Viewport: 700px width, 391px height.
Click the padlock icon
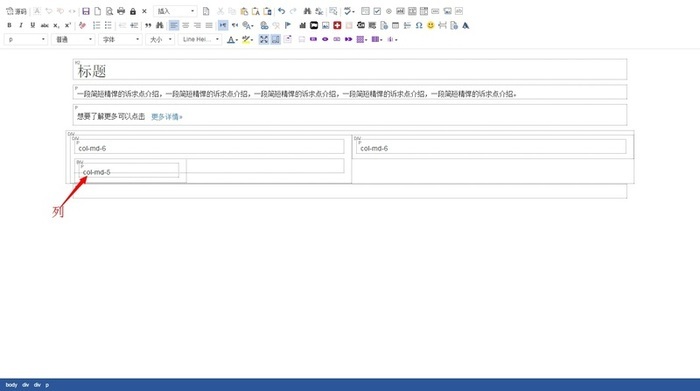[x=133, y=11]
